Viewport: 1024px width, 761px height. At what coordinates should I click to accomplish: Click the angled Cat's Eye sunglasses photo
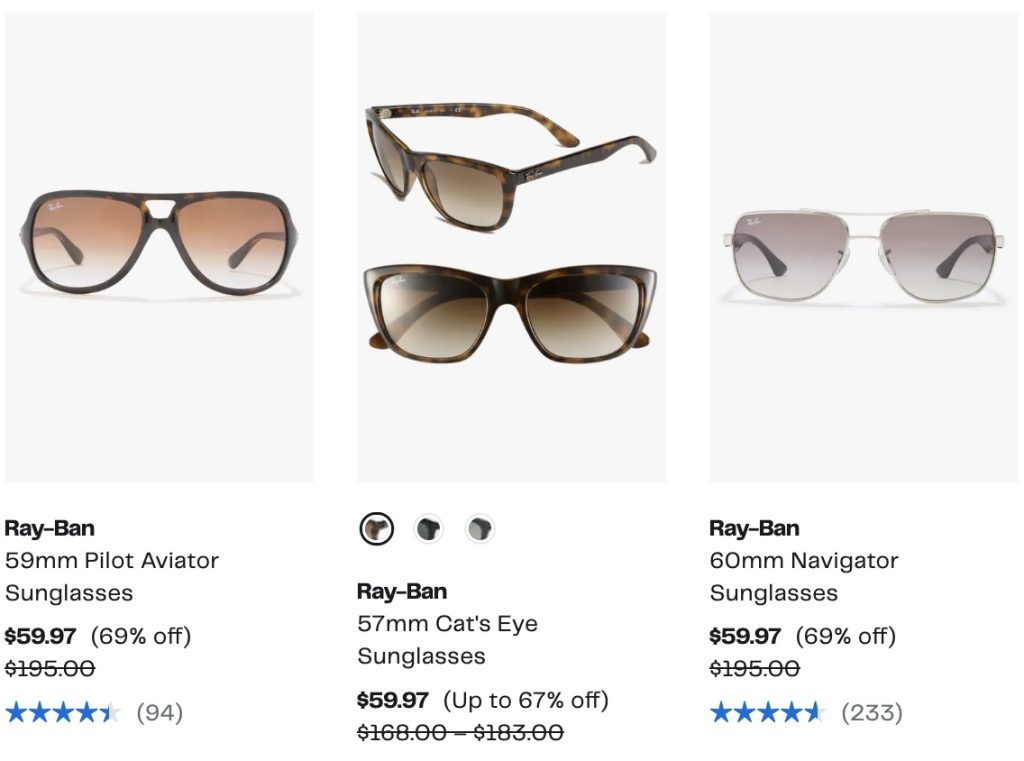click(x=510, y=160)
